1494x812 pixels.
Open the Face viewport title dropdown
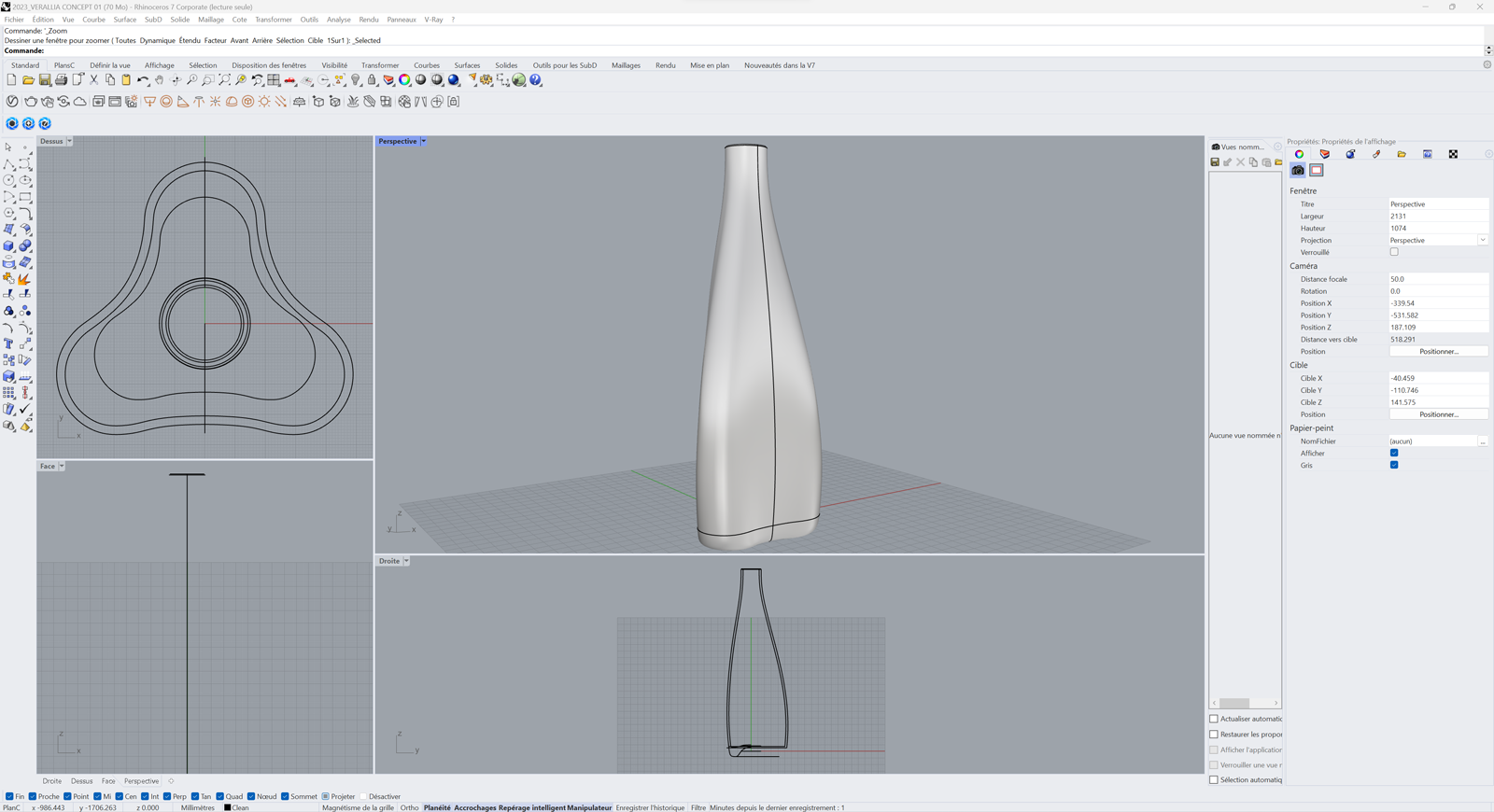point(62,466)
